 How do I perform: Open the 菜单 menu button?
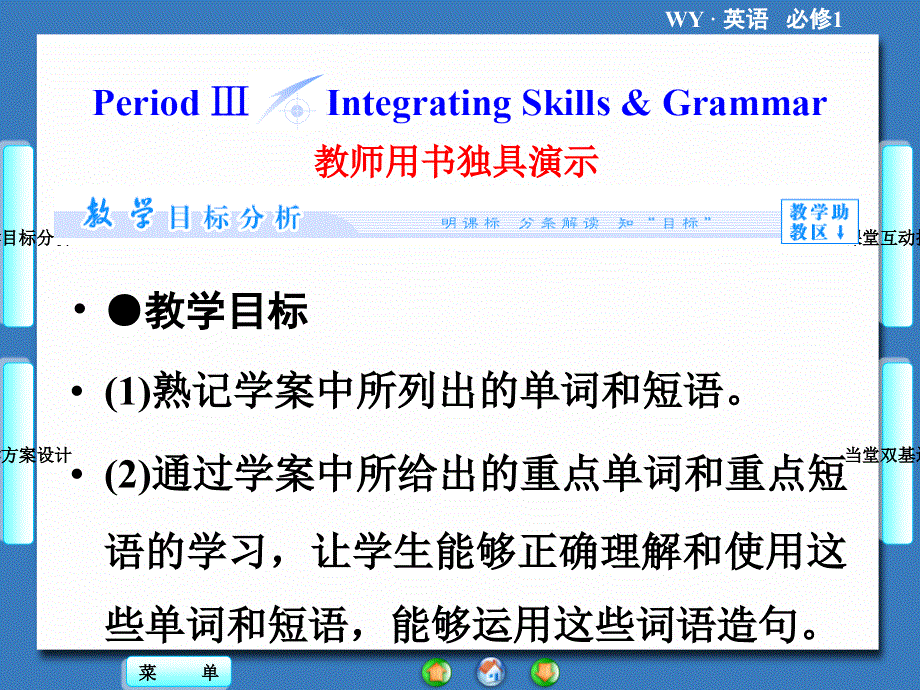pos(178,673)
